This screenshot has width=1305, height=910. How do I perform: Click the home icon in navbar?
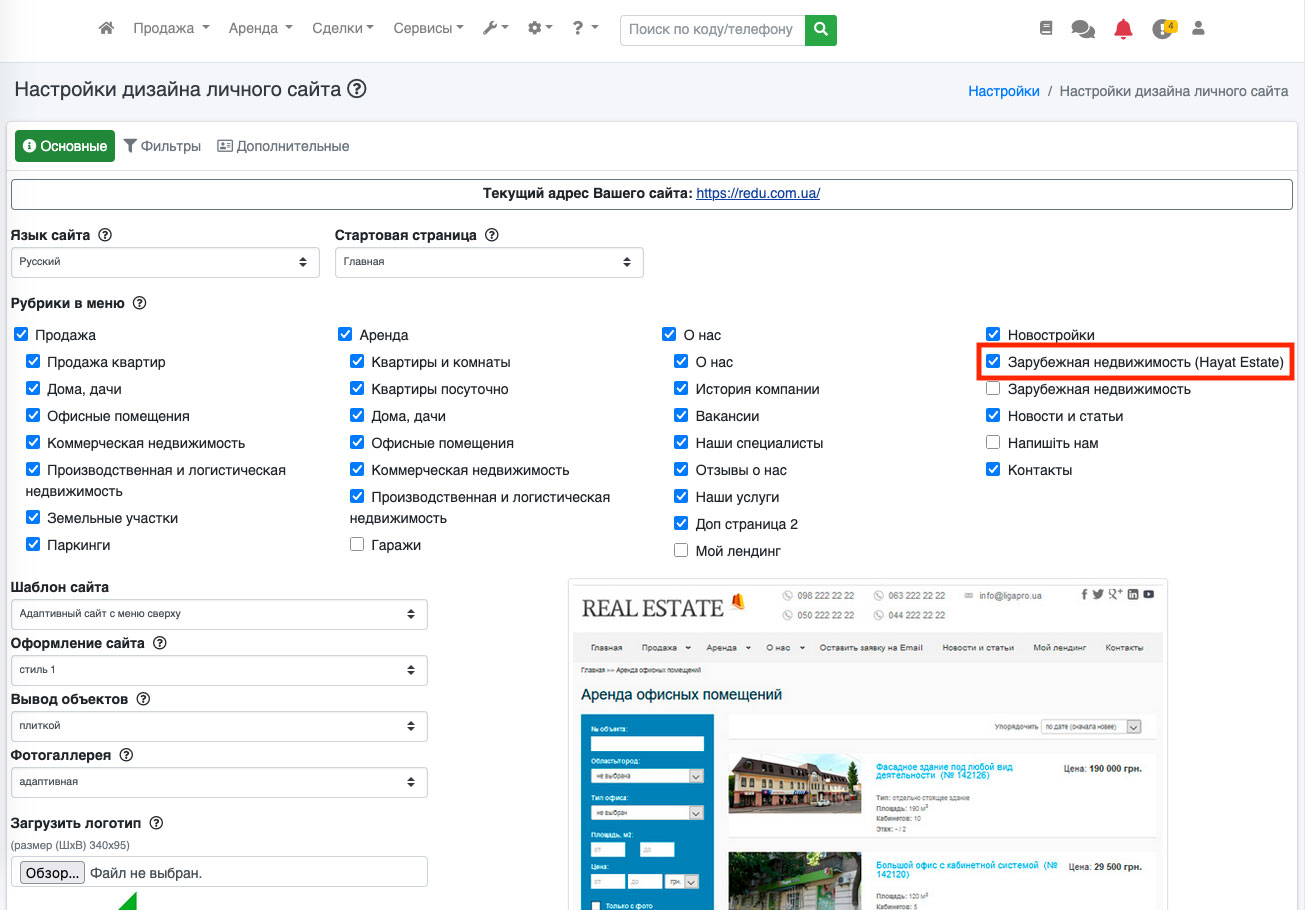click(x=106, y=29)
